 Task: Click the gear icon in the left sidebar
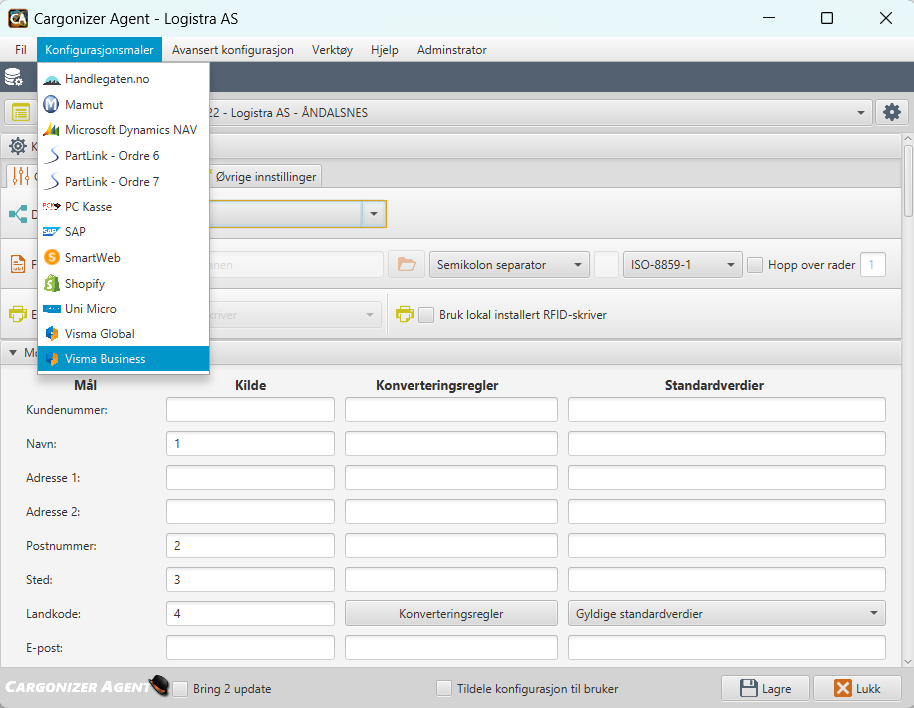pos(17,147)
